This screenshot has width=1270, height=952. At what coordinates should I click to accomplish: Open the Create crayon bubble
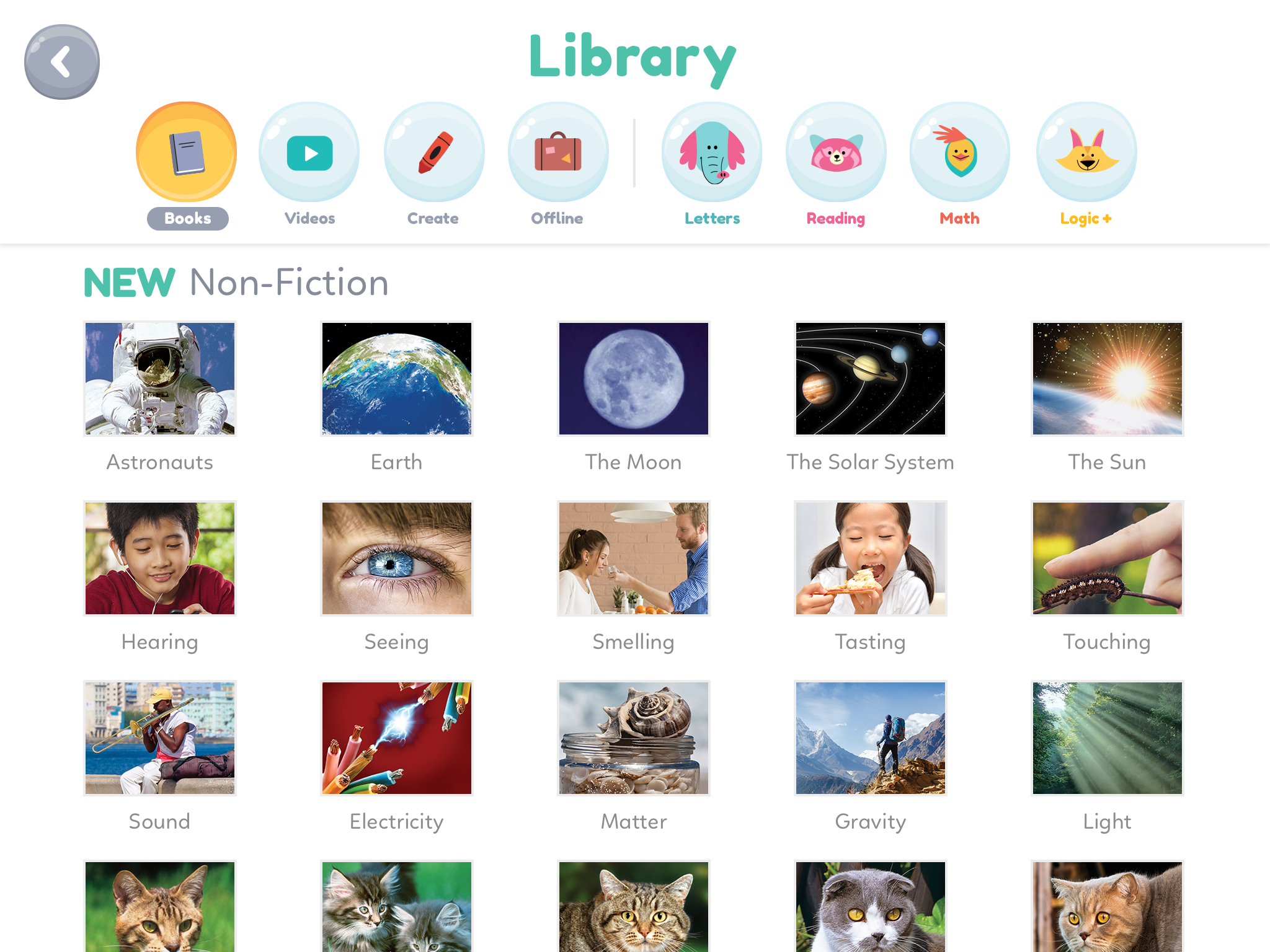[434, 152]
